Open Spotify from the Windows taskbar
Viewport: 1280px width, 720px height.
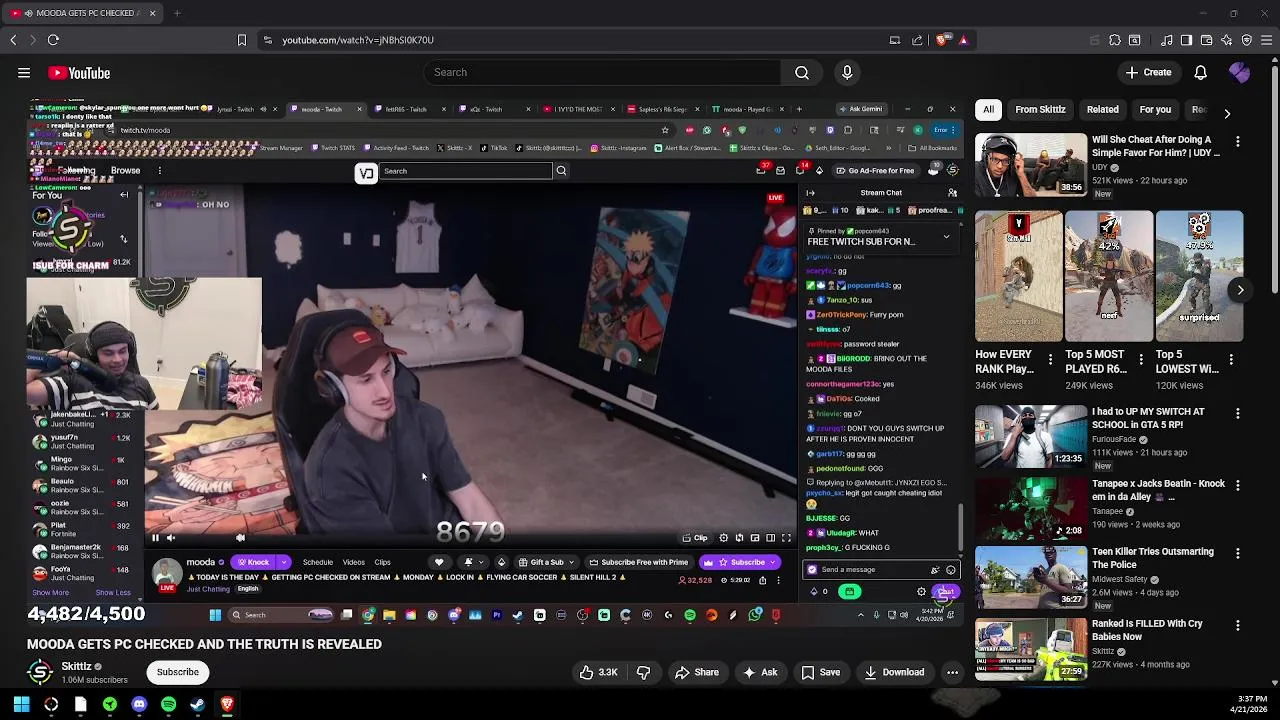click(168, 704)
